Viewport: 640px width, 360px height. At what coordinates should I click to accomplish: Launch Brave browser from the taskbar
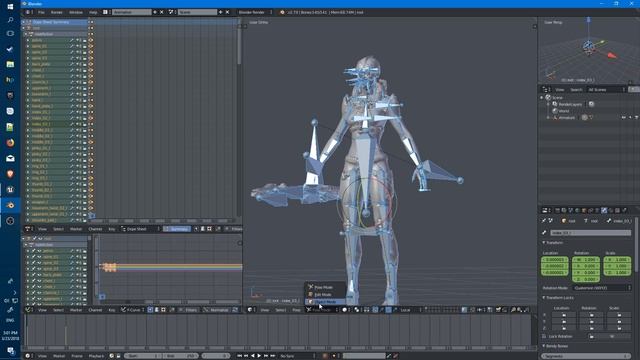click(x=10, y=174)
